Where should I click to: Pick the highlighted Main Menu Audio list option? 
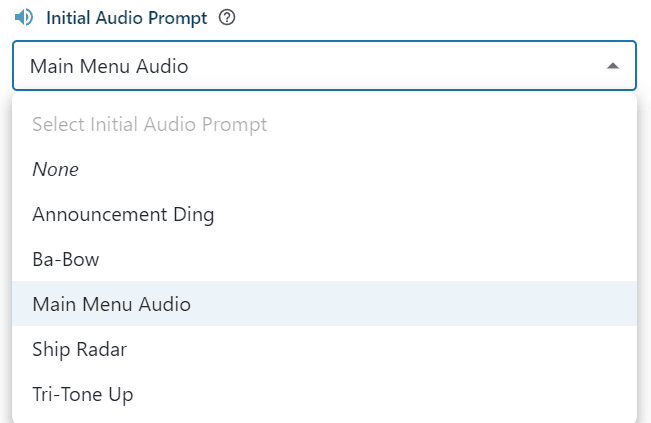click(x=111, y=304)
